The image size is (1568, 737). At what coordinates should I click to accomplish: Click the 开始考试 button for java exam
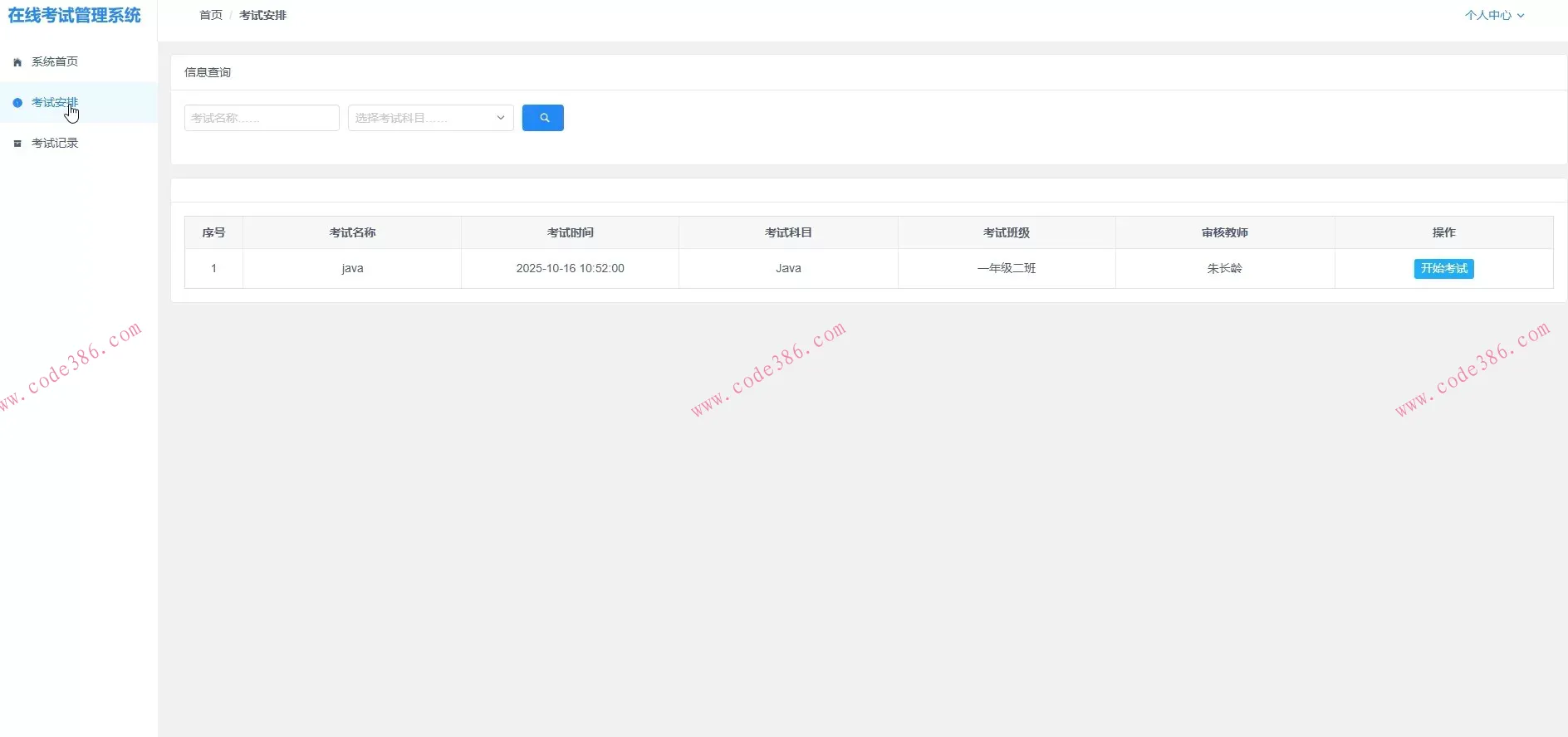[1444, 269]
